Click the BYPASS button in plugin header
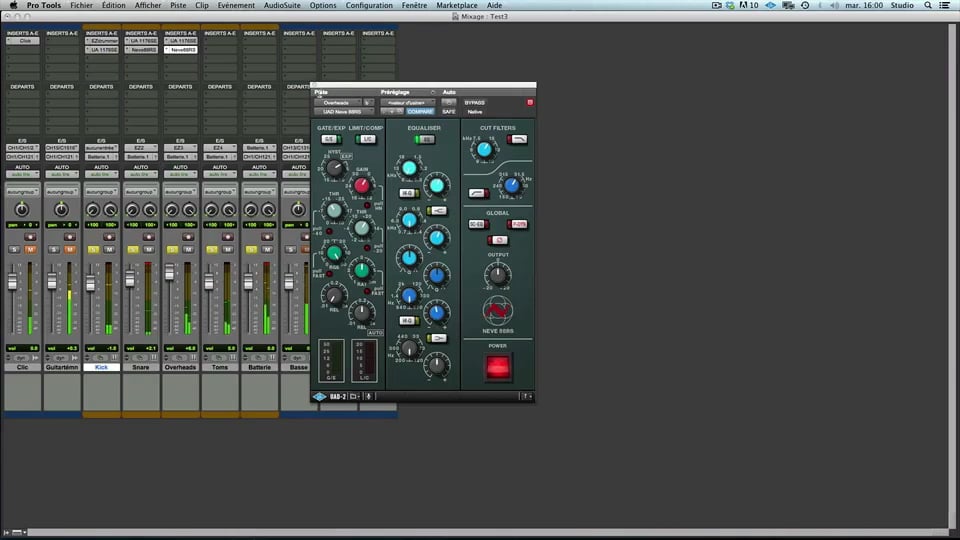Viewport: 960px width, 540px height. [x=474, y=102]
